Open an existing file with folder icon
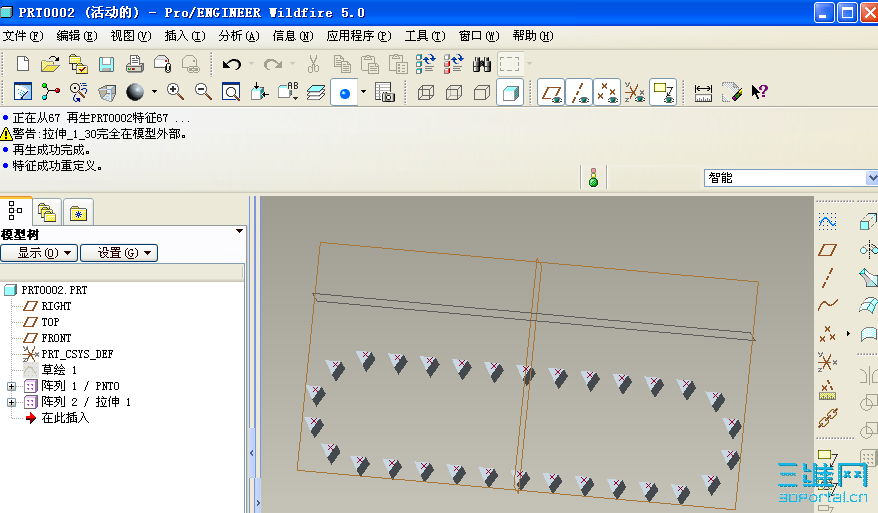 [50, 64]
